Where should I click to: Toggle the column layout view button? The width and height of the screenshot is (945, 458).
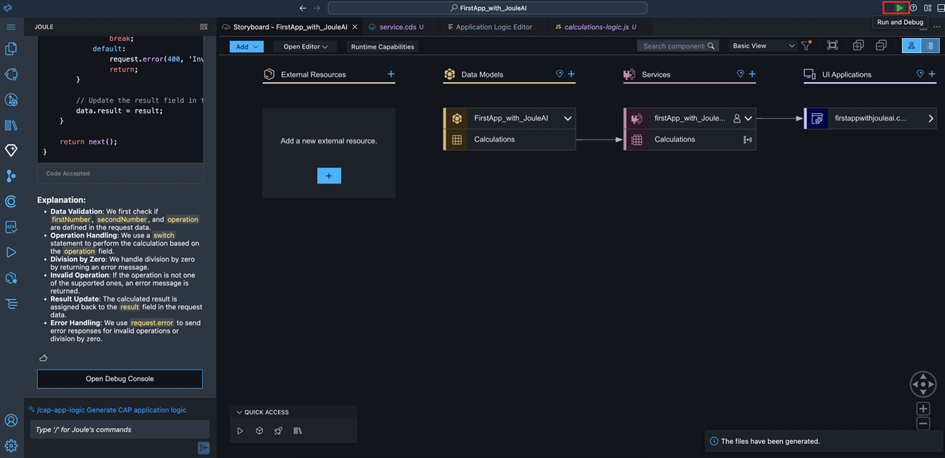(x=931, y=46)
